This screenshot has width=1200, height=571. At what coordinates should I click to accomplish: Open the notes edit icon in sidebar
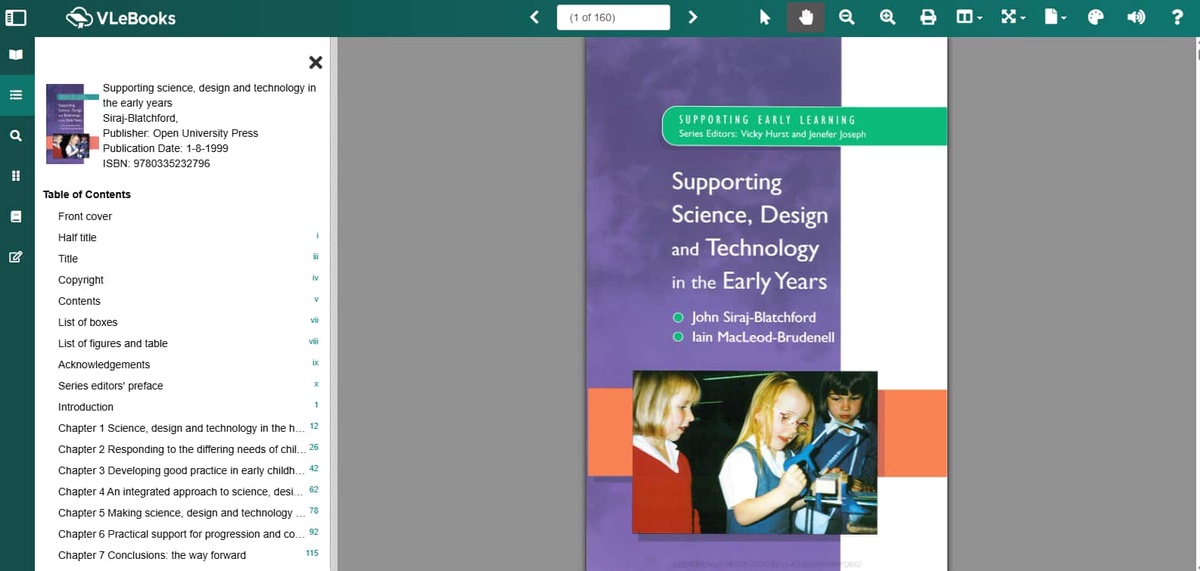tap(16, 257)
